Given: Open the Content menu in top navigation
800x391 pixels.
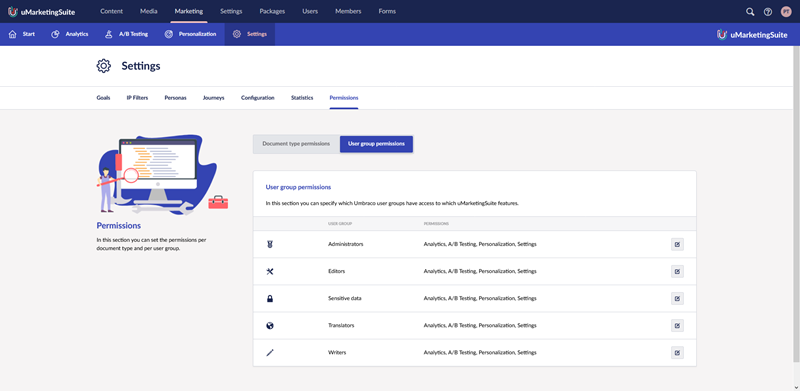Looking at the screenshot, I should [x=111, y=11].
